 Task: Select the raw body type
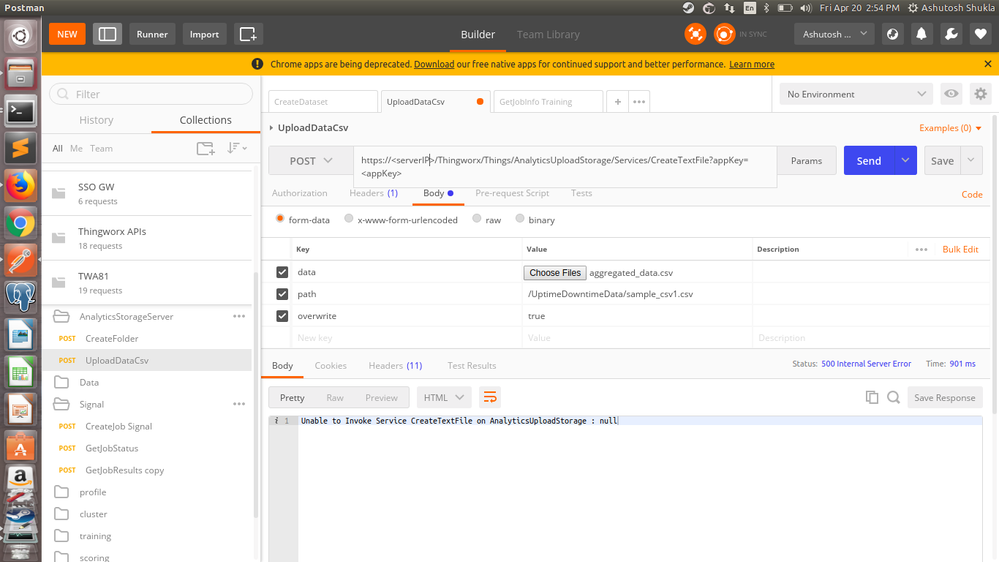click(477, 219)
